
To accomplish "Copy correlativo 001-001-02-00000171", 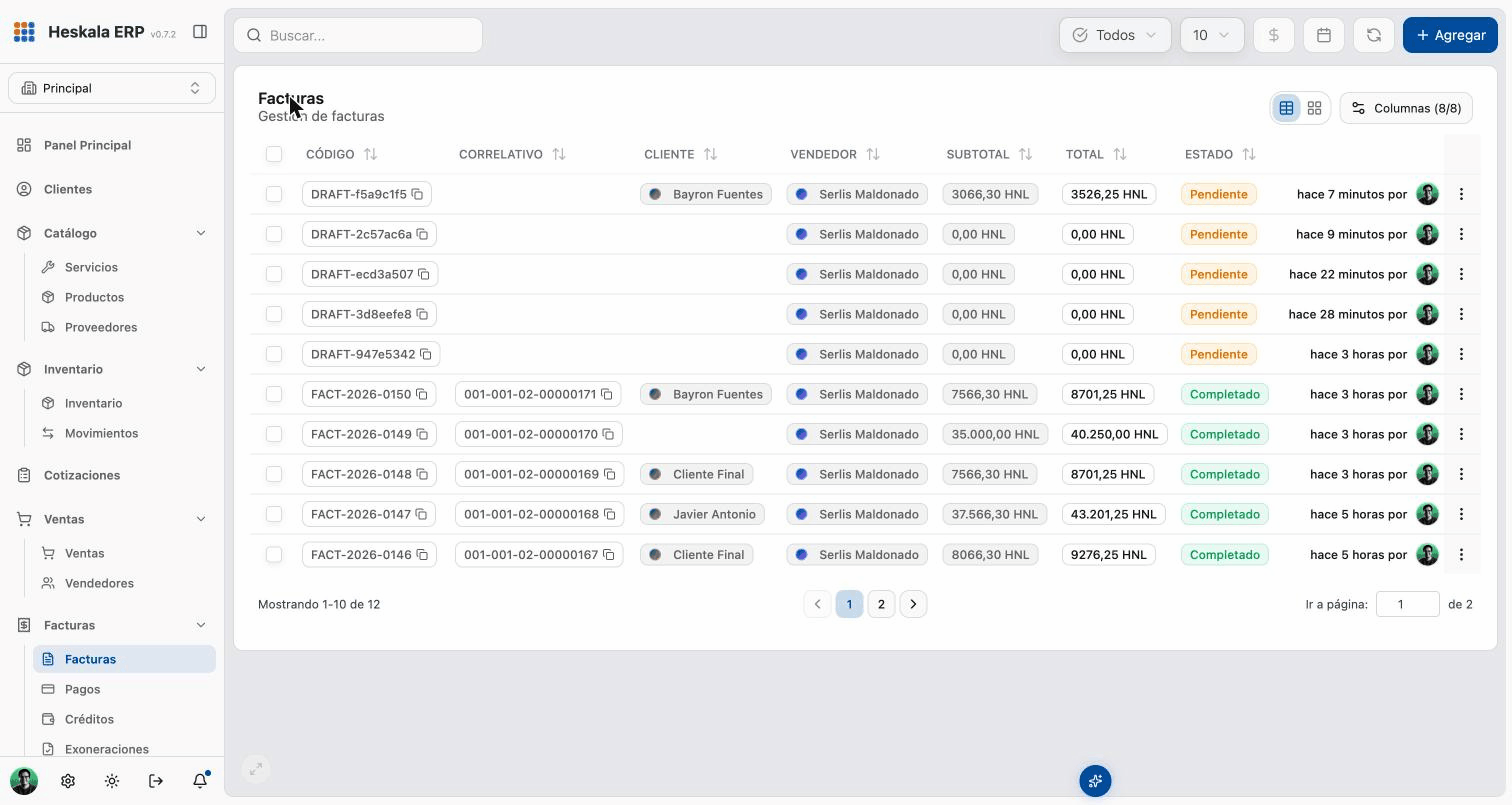I will click(x=606, y=394).
